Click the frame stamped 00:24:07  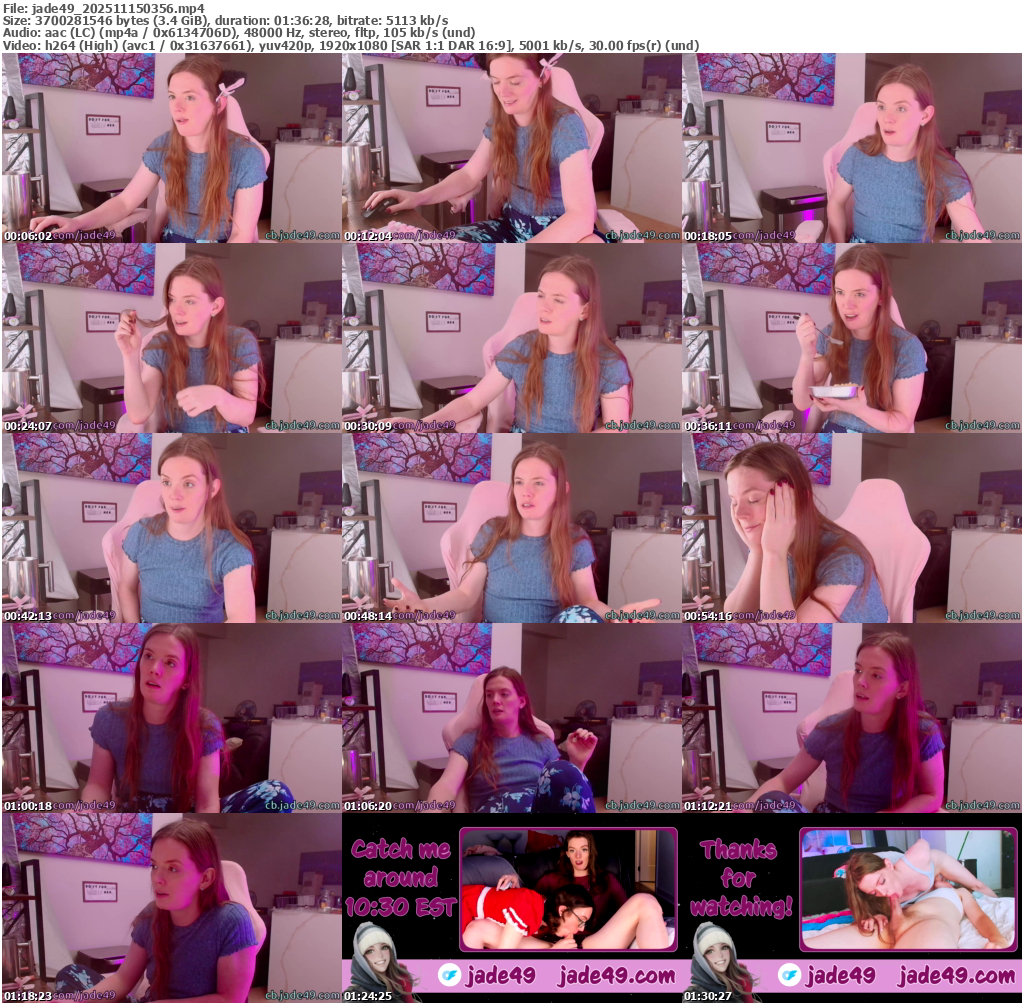coord(171,338)
